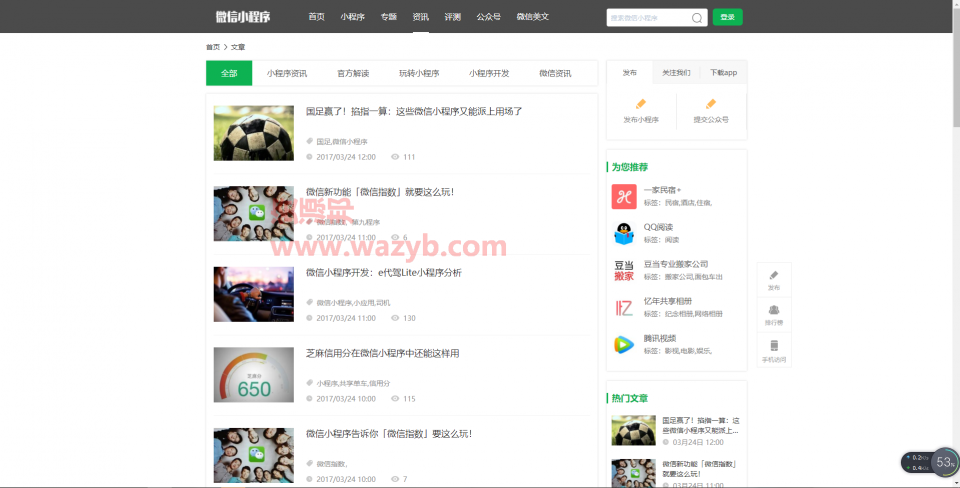
Task: Click the 为您推荐 section heading
Action: click(x=630, y=167)
